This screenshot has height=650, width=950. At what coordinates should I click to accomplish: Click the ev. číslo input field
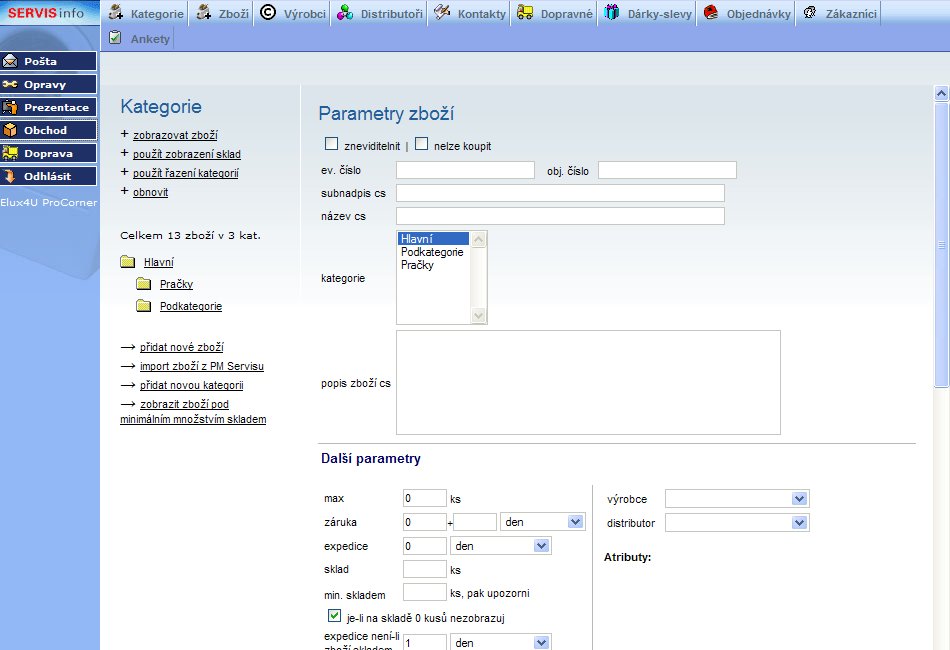465,170
